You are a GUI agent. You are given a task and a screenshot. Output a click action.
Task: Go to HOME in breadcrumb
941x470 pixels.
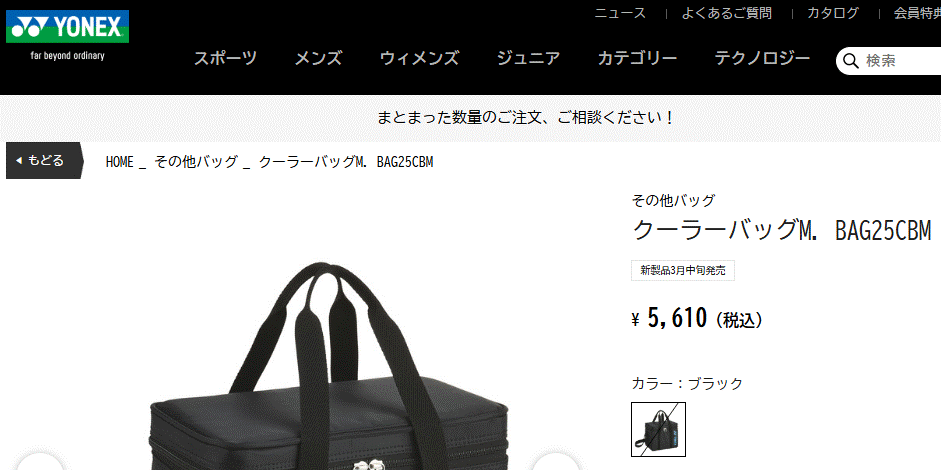[x=119, y=162]
